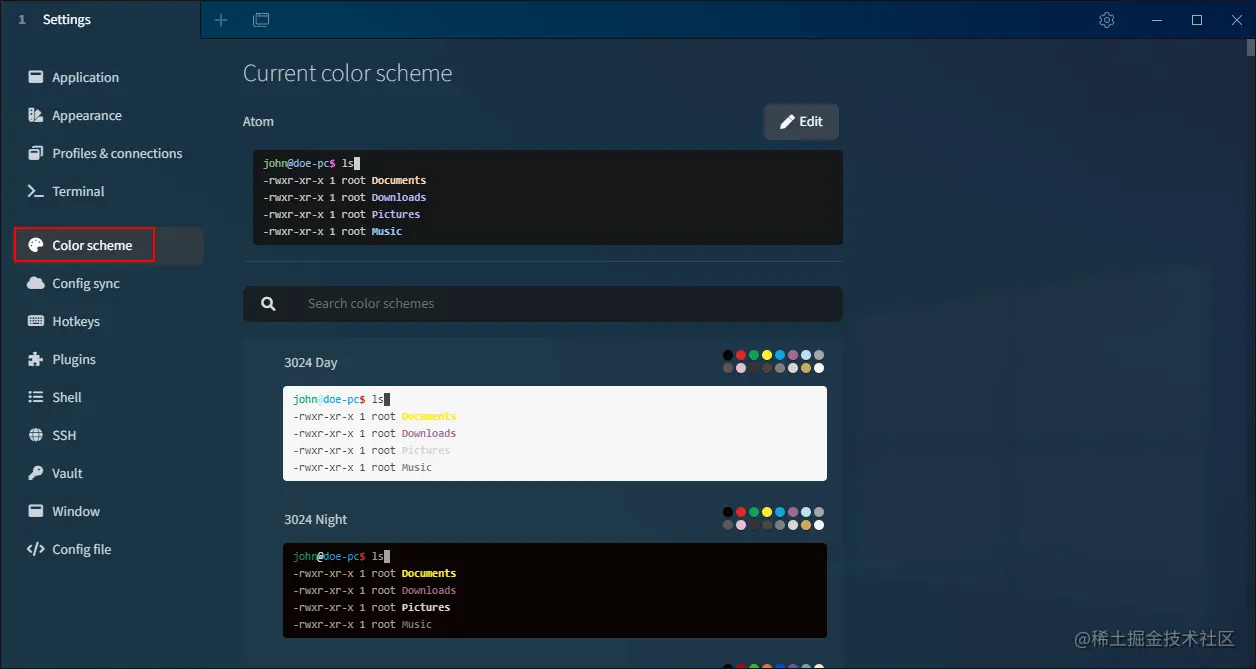This screenshot has width=1256, height=669.
Task: Open a new tab with plus icon
Action: tap(221, 20)
